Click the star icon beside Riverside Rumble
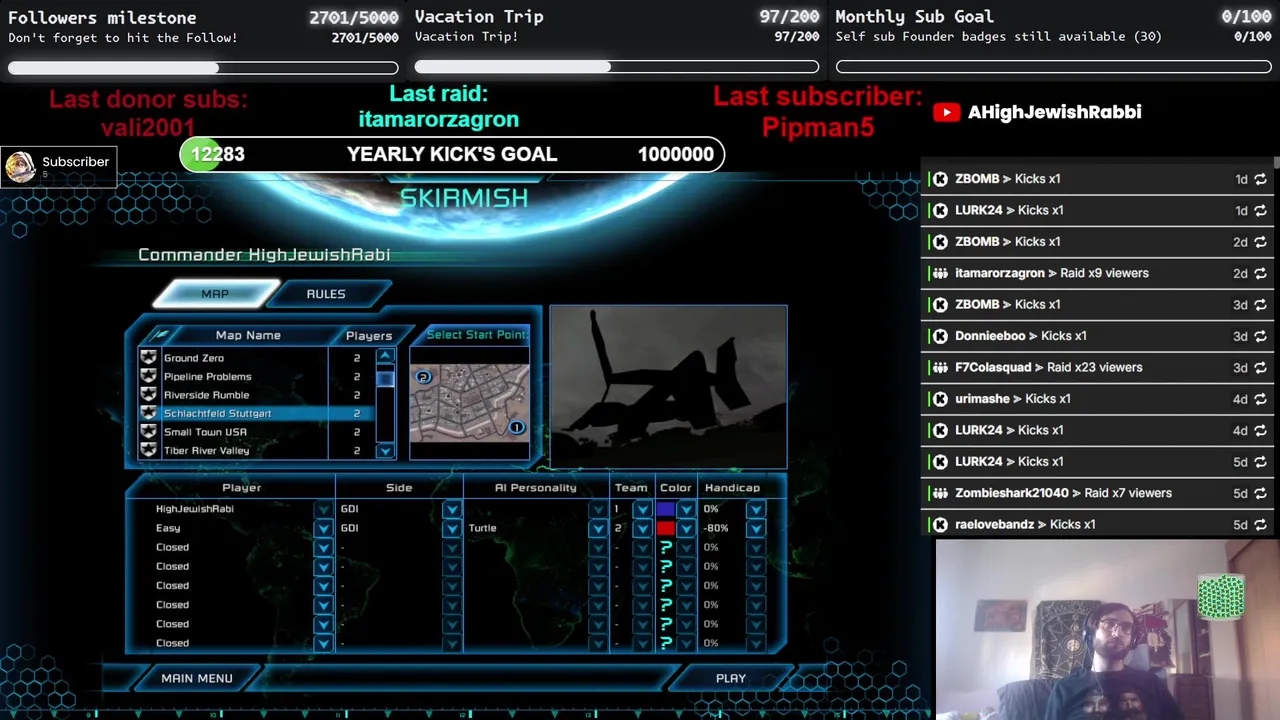Screen dimensions: 1280x720 pos(149,395)
